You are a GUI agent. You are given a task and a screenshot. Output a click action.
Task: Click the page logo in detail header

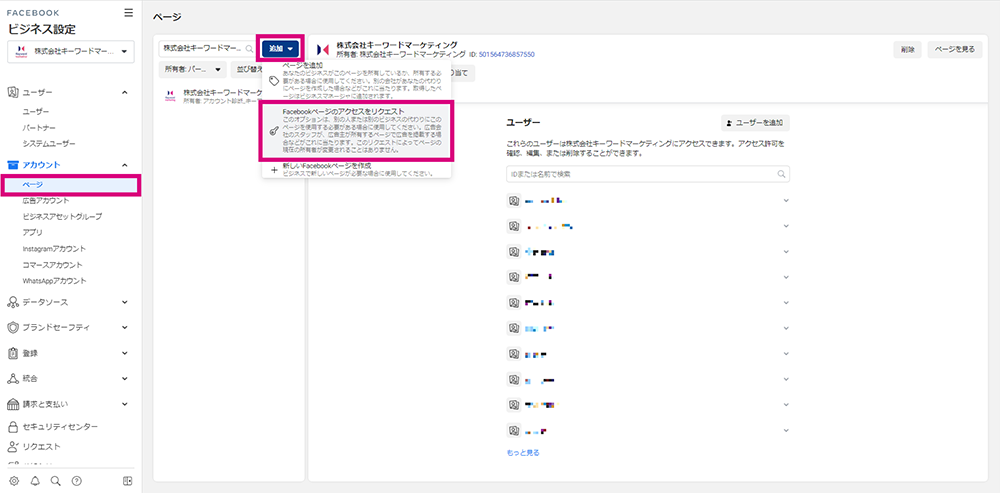point(323,49)
